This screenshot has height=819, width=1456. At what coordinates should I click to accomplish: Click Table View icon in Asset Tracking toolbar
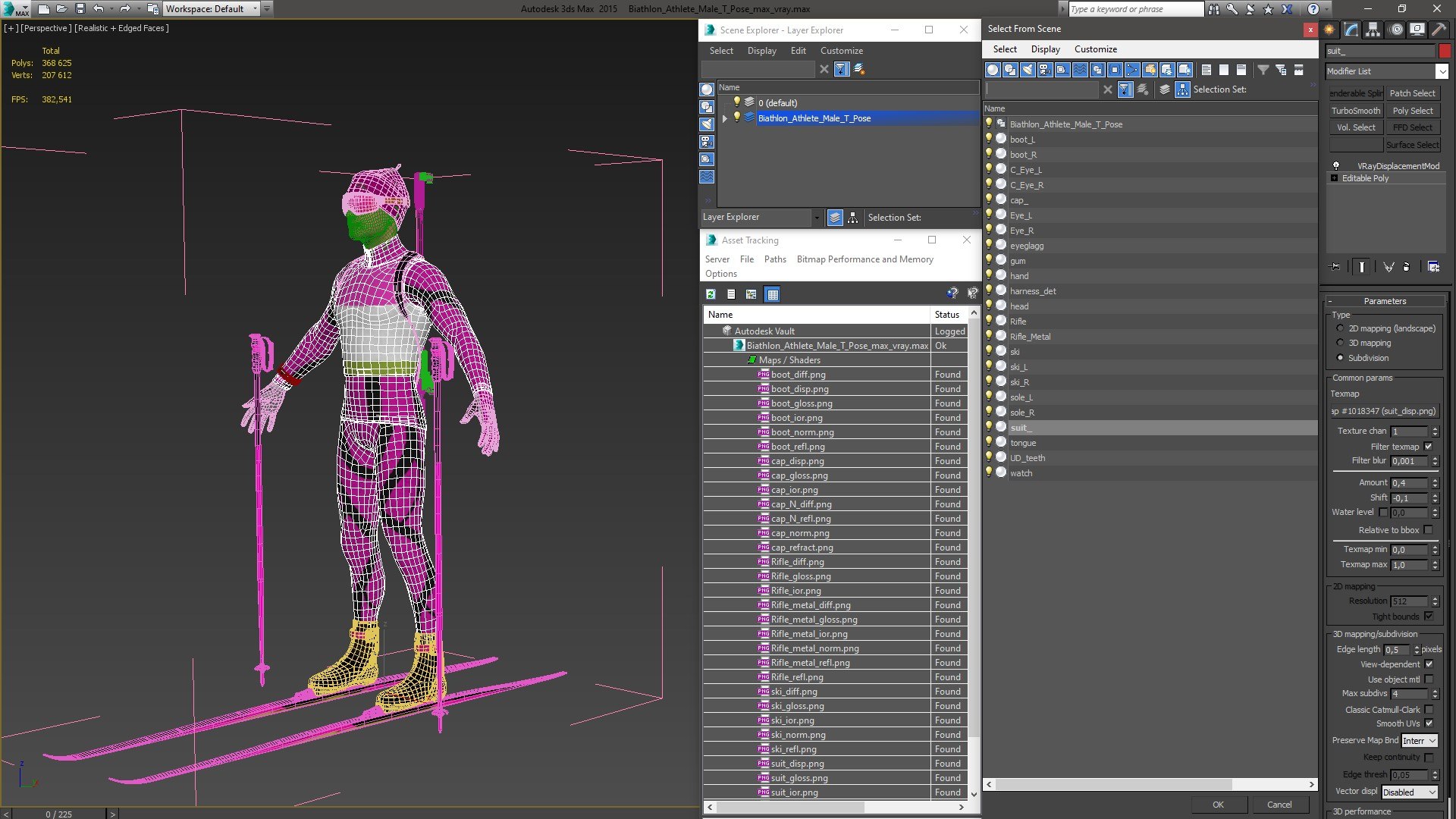tap(772, 294)
